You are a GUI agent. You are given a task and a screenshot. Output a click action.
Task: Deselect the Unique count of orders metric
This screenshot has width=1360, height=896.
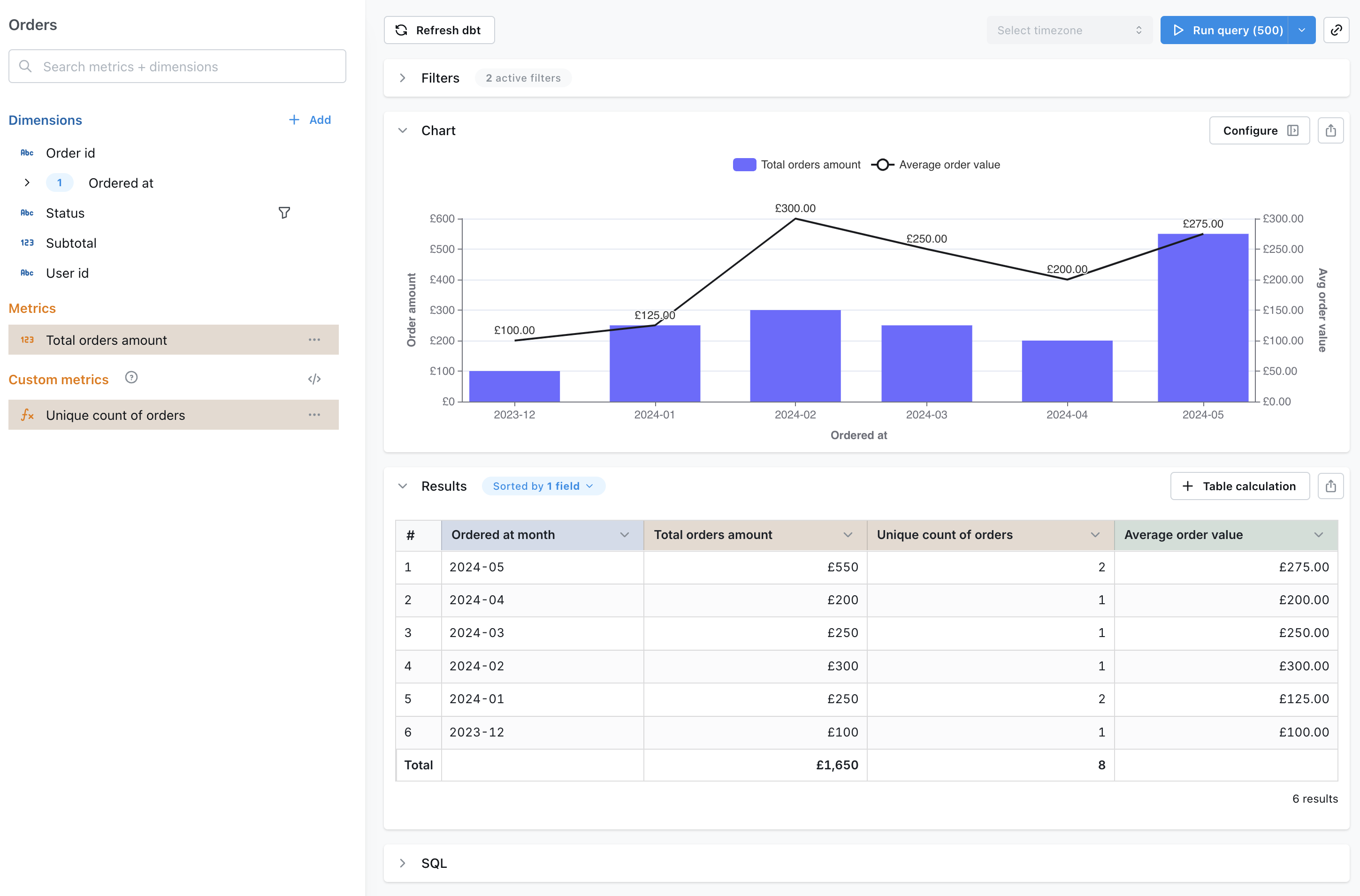[x=115, y=415]
